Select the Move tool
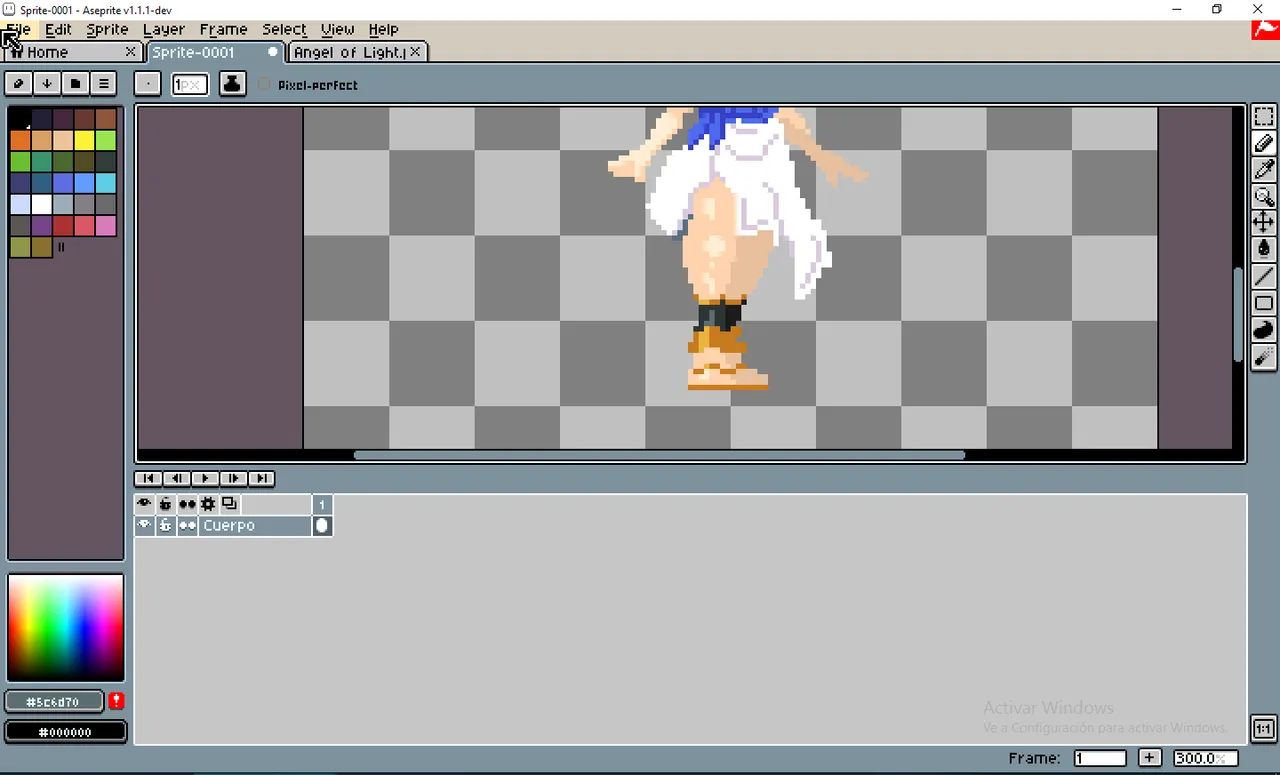Screen dimensions: 1280x775 [x=1263, y=222]
